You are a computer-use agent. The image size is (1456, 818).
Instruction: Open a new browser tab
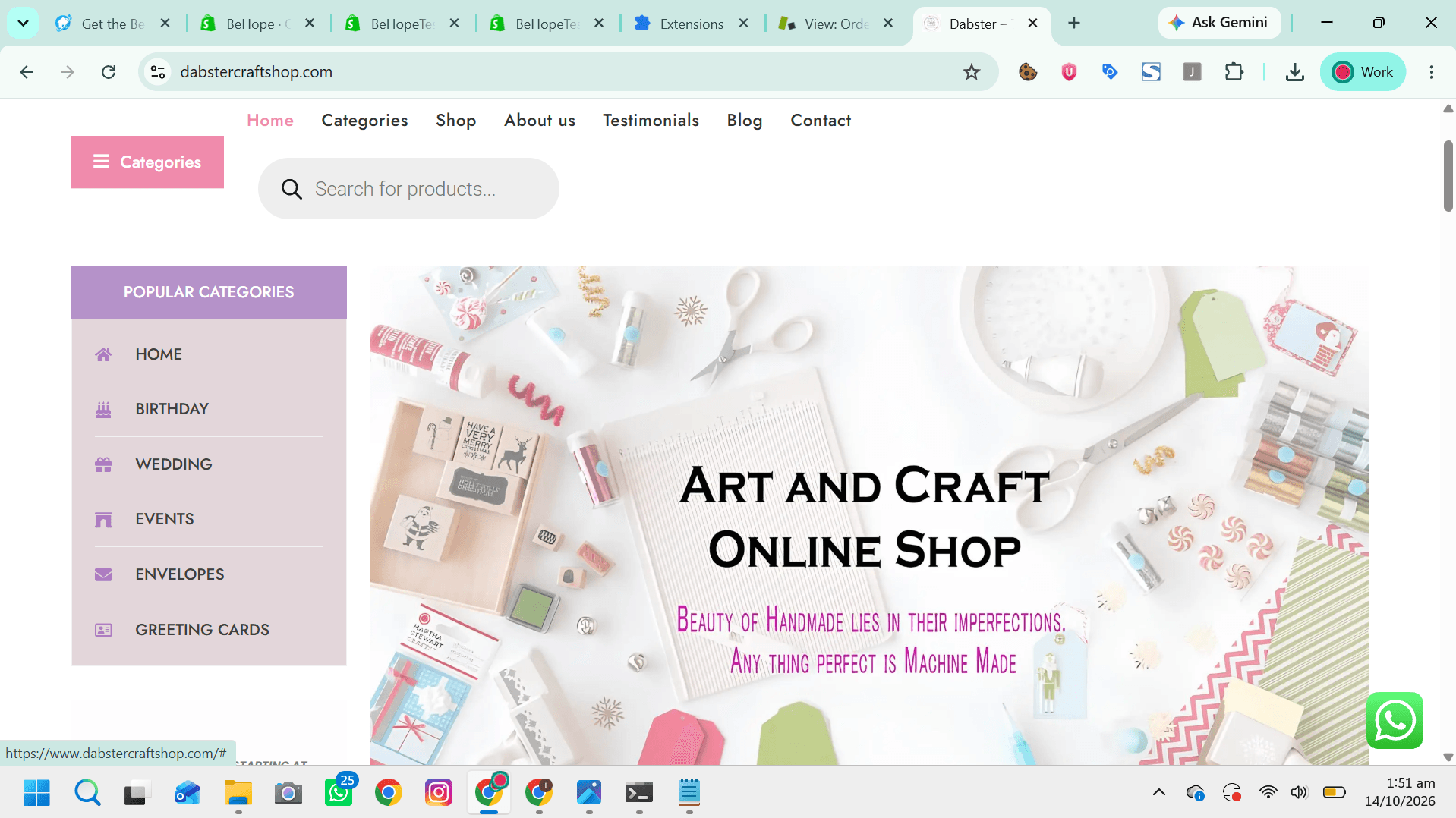pos(1074,24)
